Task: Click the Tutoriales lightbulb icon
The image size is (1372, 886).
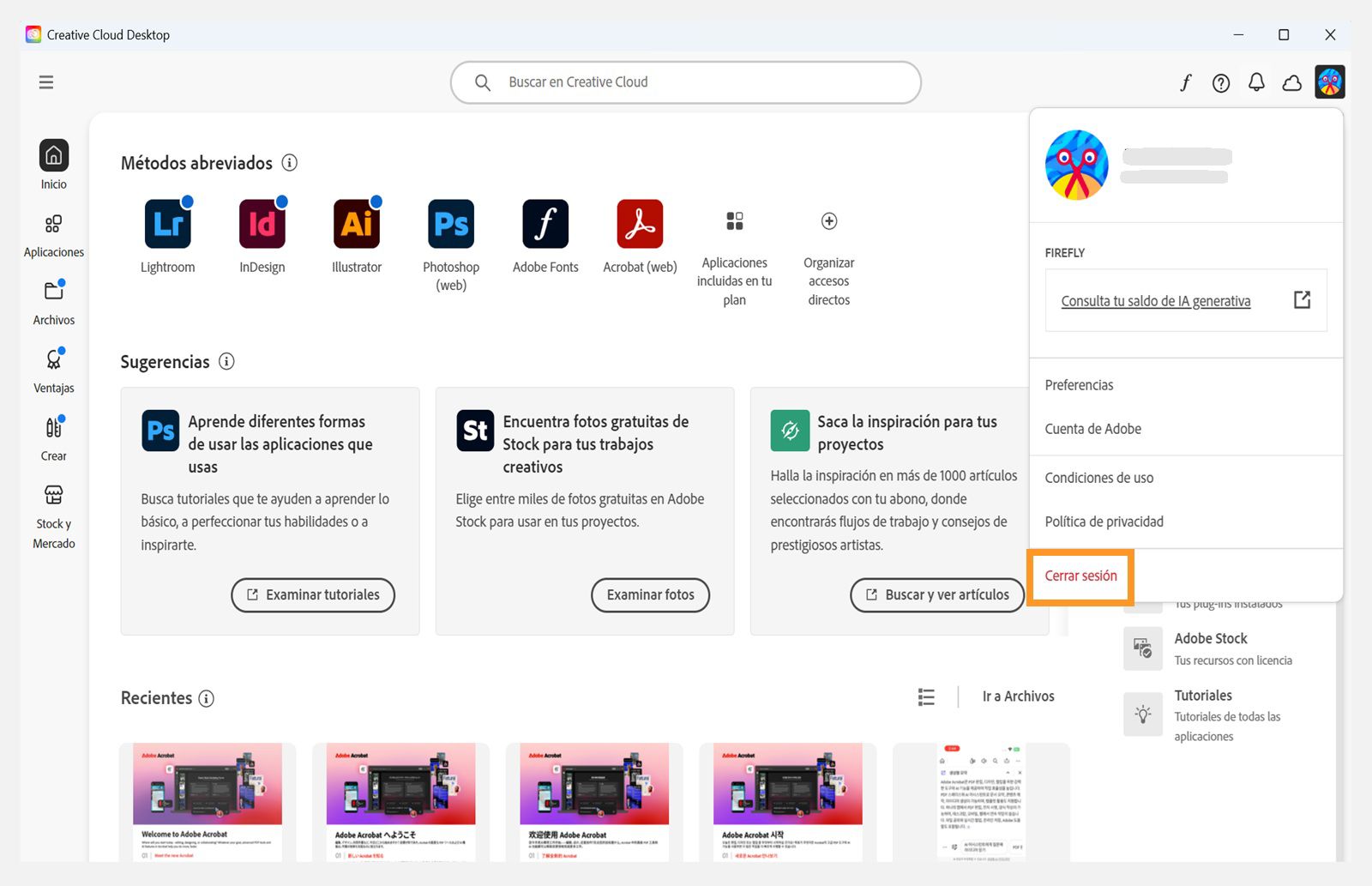Action: [x=1142, y=714]
